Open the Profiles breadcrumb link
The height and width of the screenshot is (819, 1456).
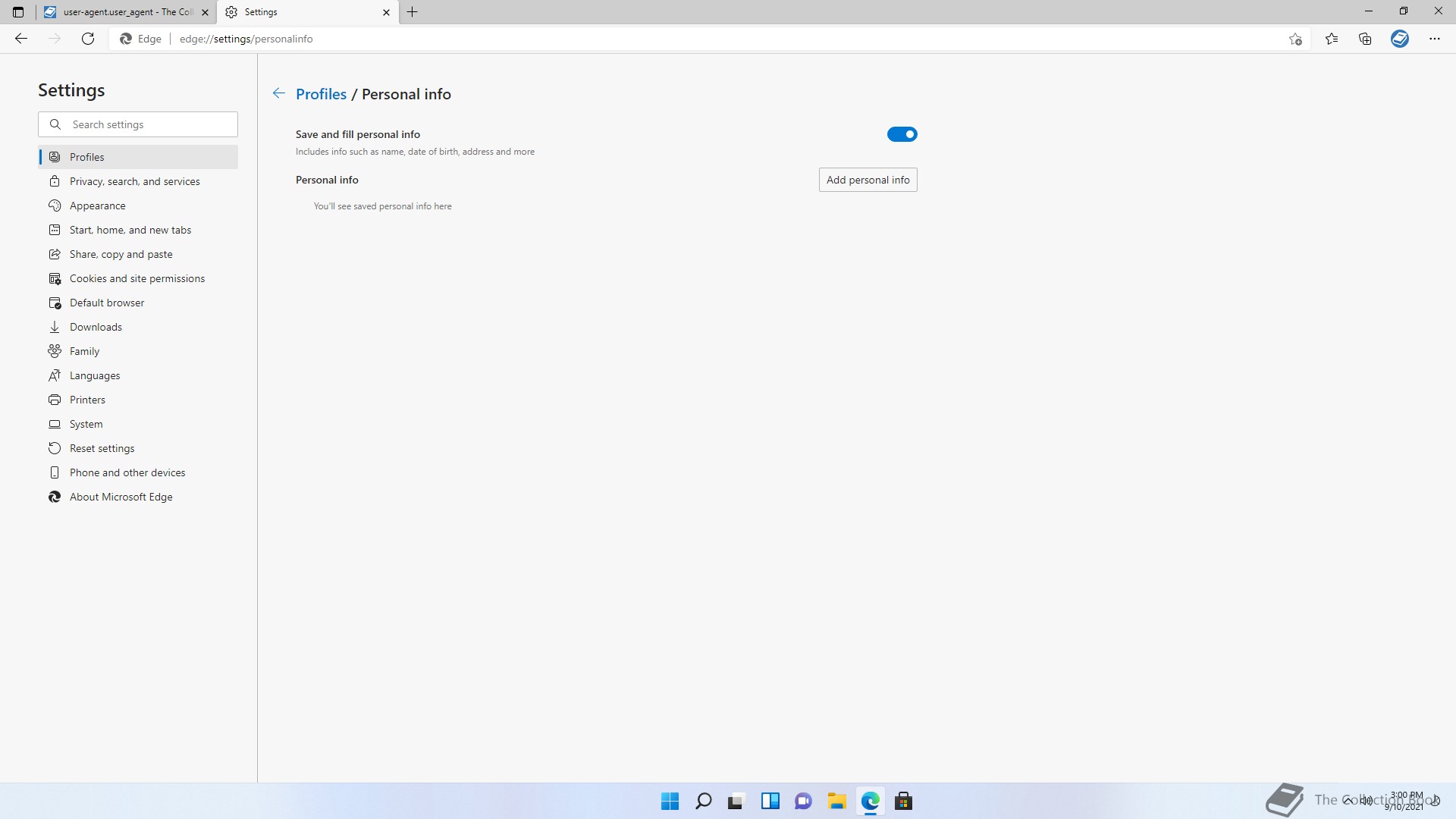(321, 94)
